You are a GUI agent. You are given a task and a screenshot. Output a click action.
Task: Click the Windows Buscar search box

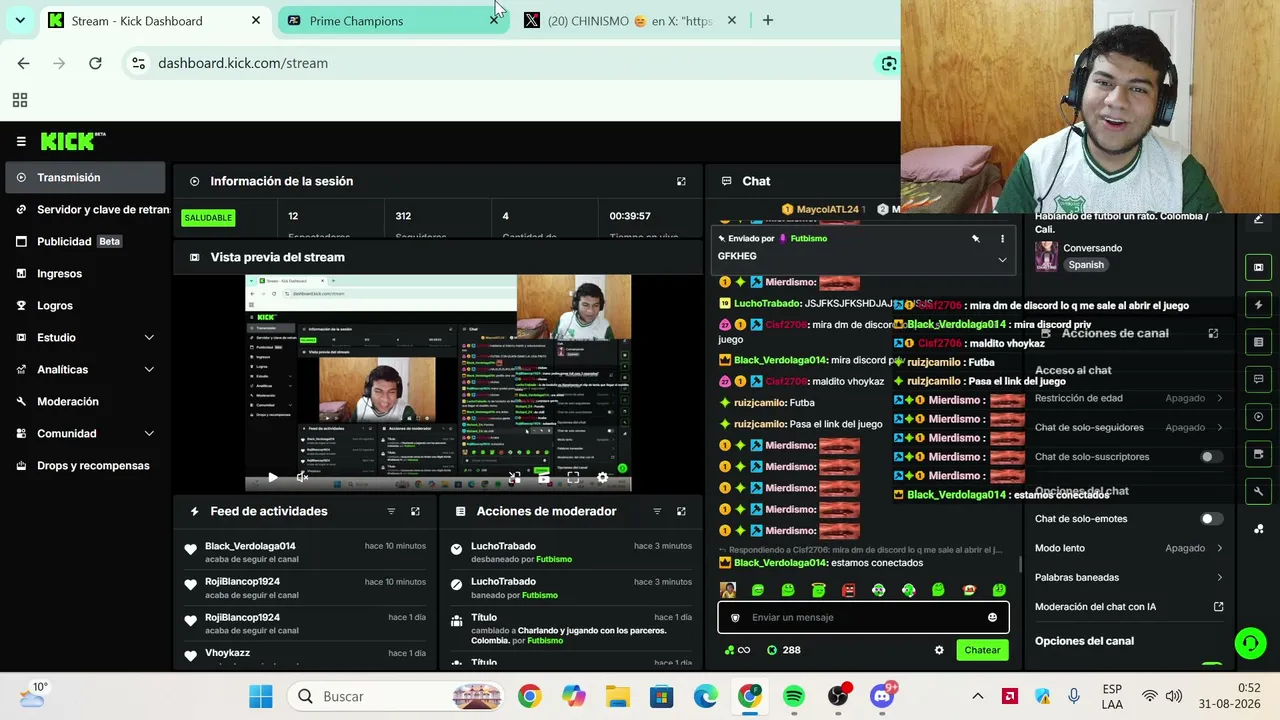398,696
